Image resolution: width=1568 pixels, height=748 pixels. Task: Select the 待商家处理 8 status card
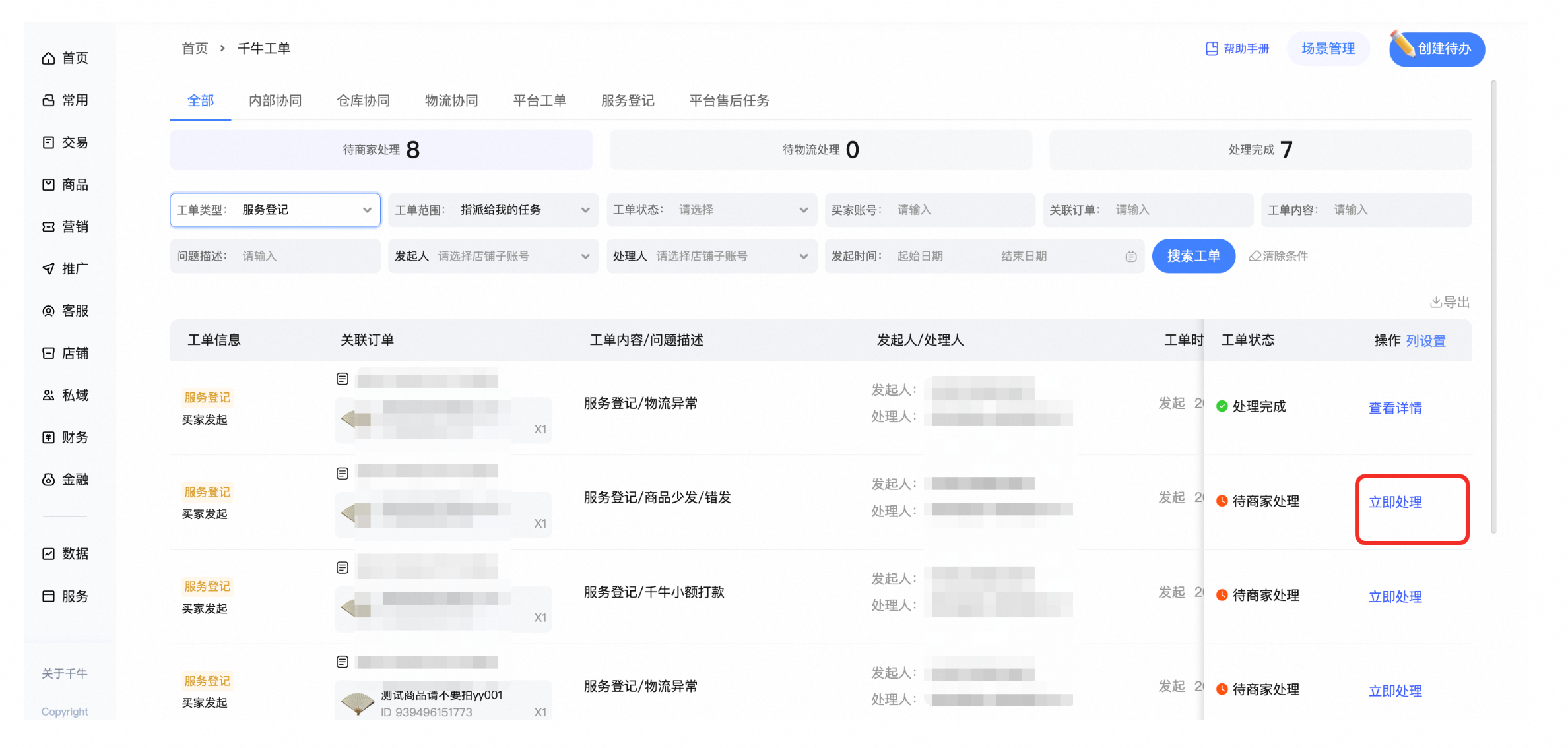pos(381,150)
